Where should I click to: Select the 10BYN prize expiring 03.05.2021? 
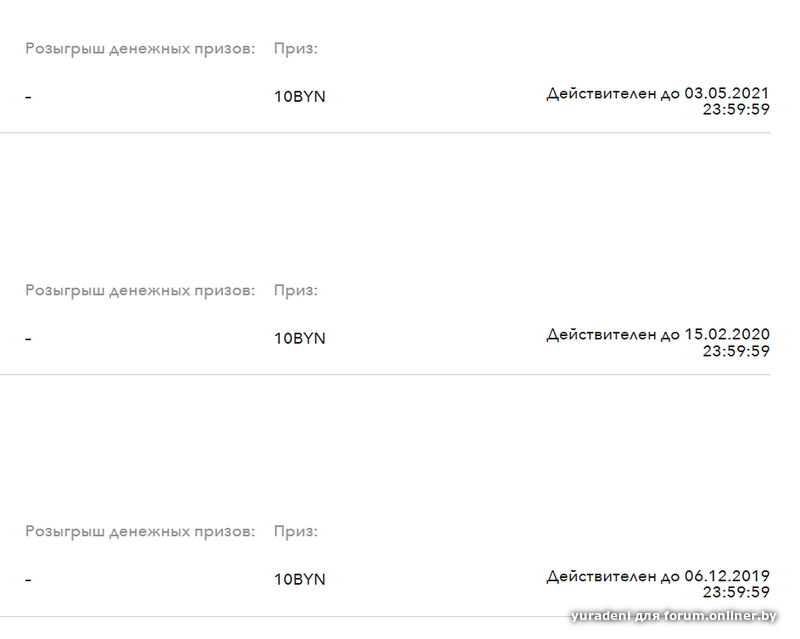(300, 97)
